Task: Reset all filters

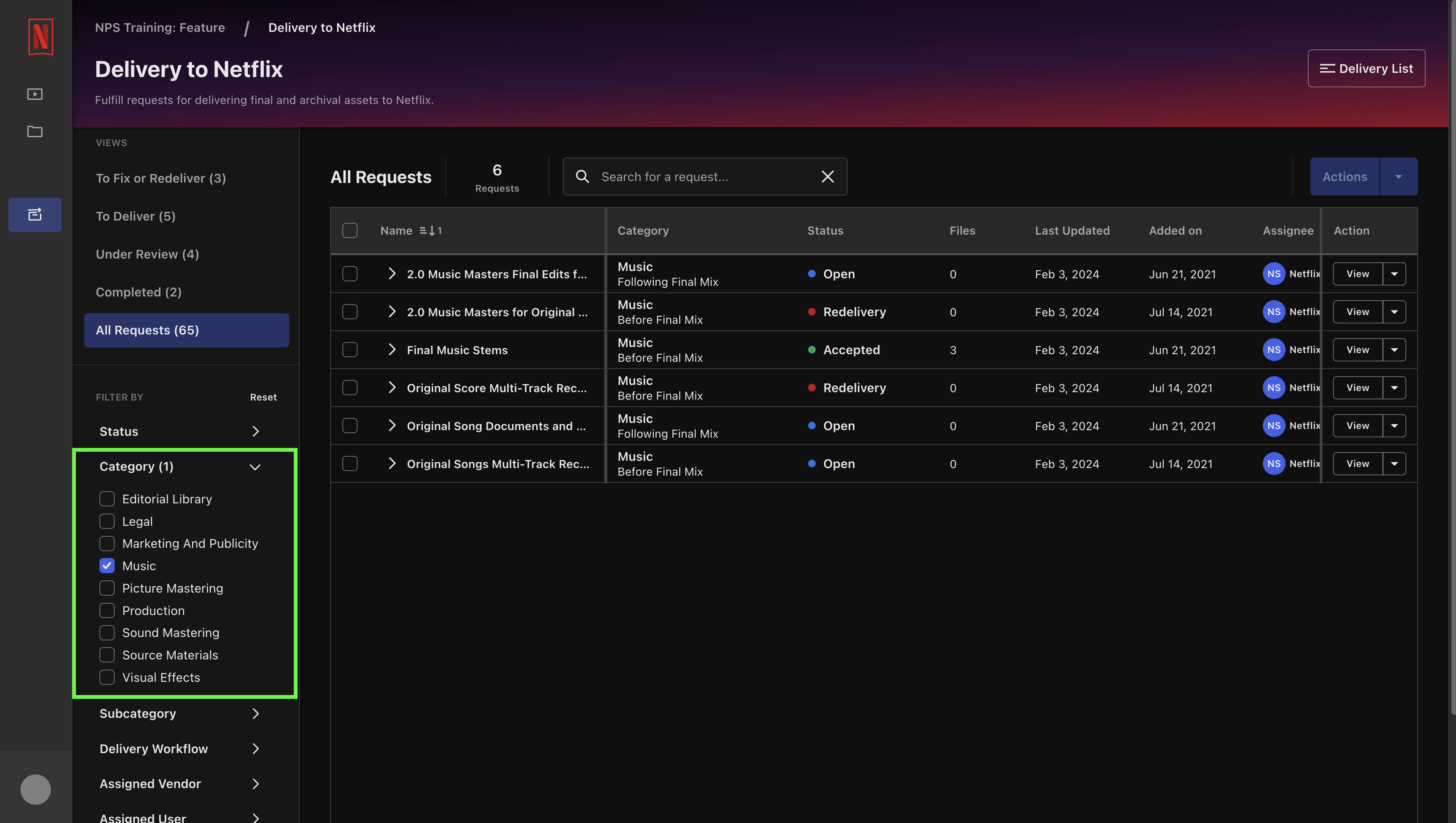Action: point(263,397)
